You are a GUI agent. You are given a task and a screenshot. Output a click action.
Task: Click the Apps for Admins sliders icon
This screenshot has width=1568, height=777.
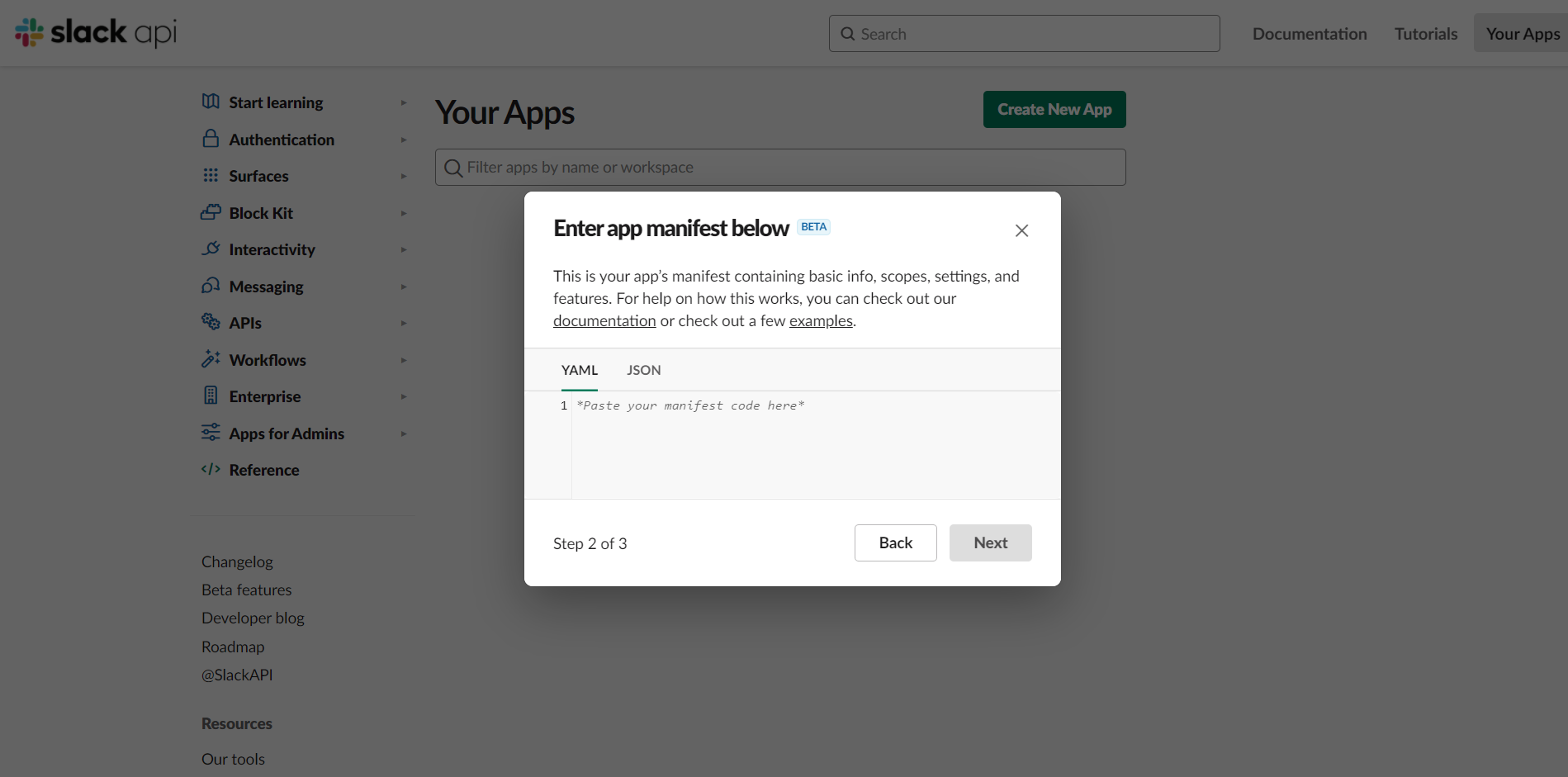[x=211, y=433]
